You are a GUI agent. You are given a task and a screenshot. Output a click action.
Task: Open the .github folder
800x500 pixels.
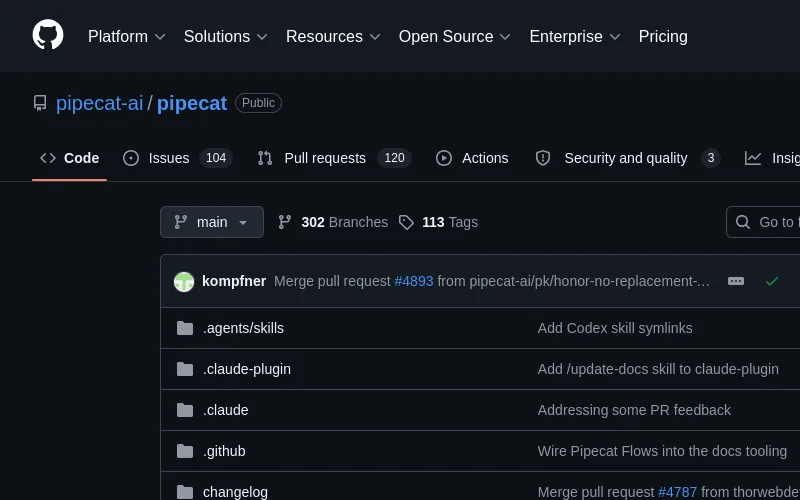224,451
